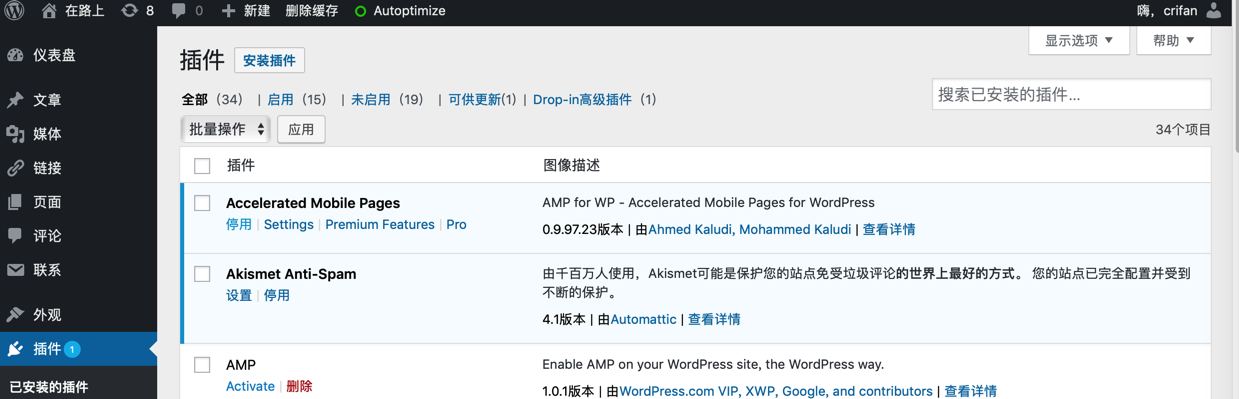This screenshot has height=399, width=1239.
Task: Click the crifan user avatar icon
Action: pos(1213,11)
